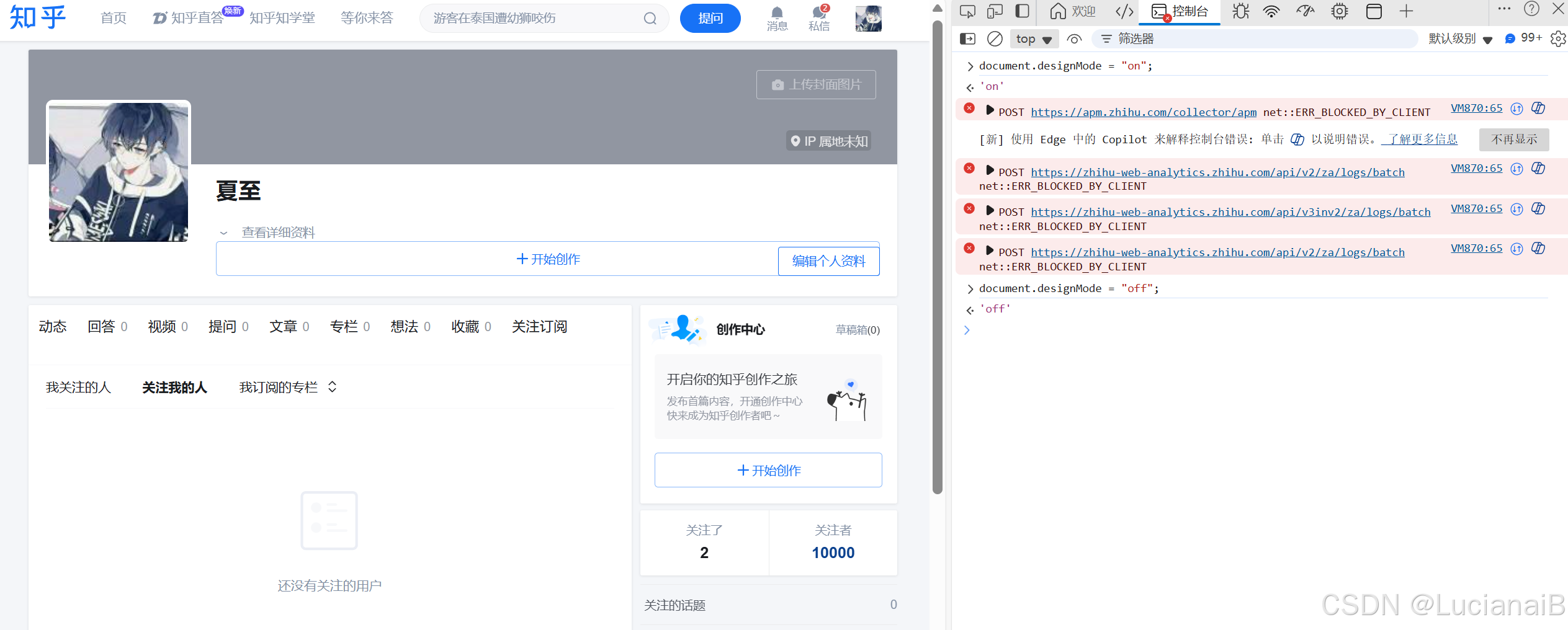
Task: Open the DevTools three-dot customize menu
Action: pos(1504,9)
